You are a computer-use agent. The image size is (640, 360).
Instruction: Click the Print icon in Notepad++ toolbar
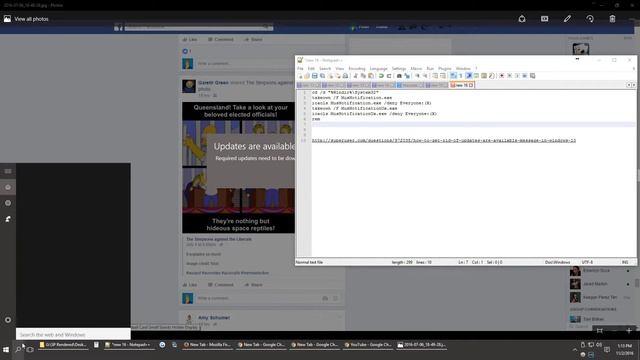(345, 76)
